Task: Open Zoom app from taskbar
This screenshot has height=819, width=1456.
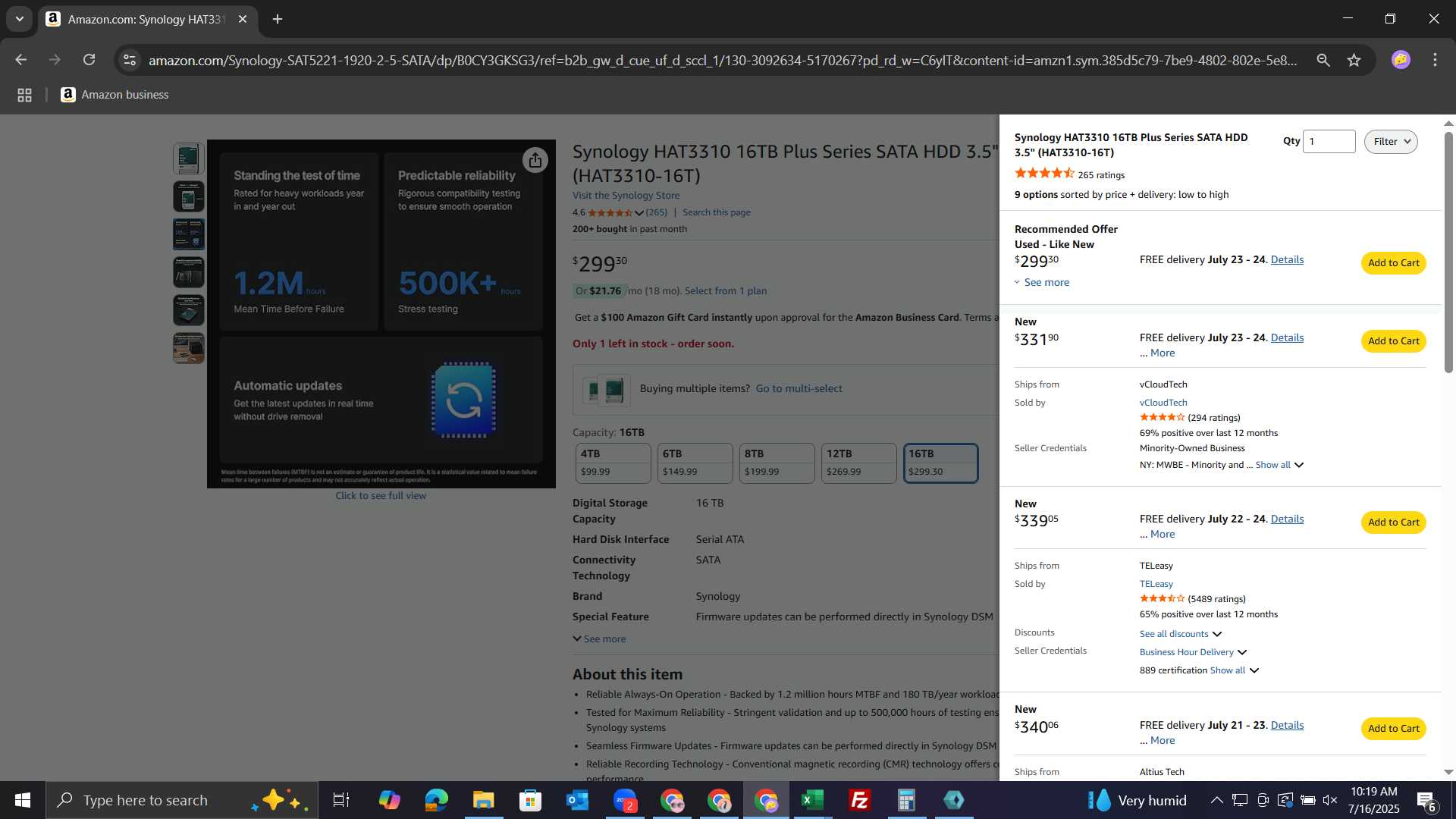Action: click(625, 800)
